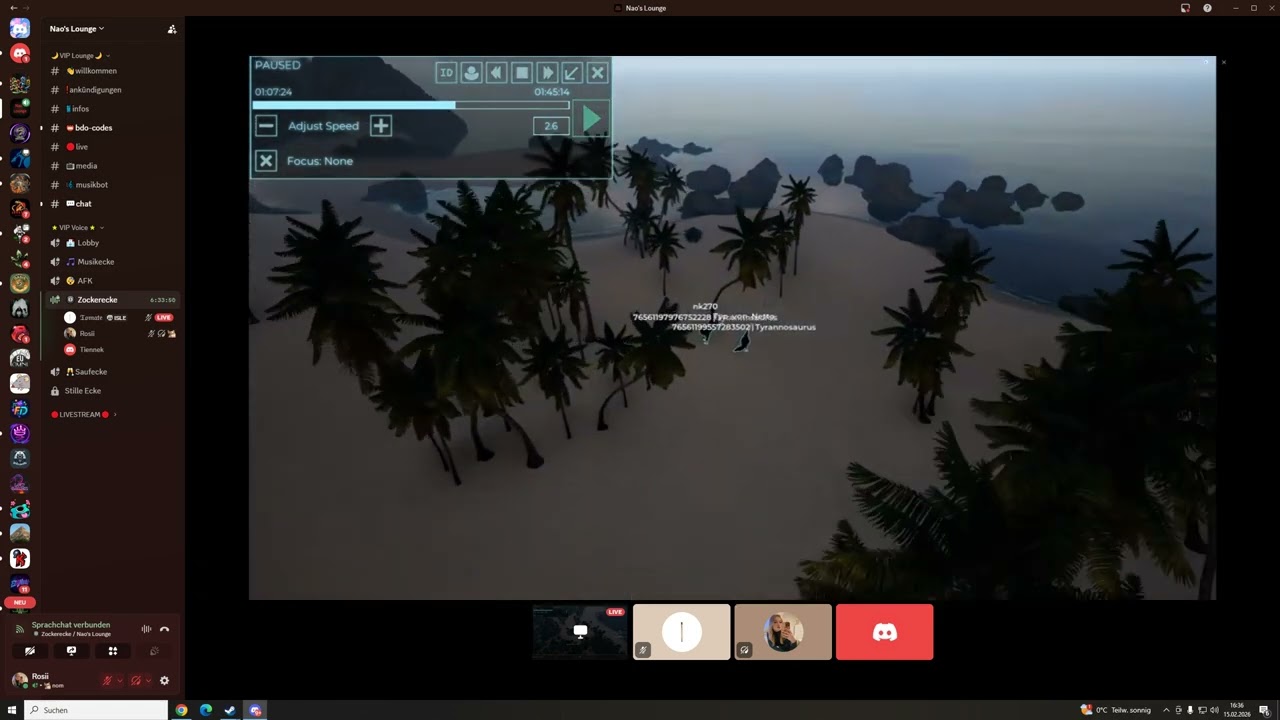Image resolution: width=1280 pixels, height=720 pixels.
Task: Toggle deafen headphone button in user panel
Action: coord(136,681)
